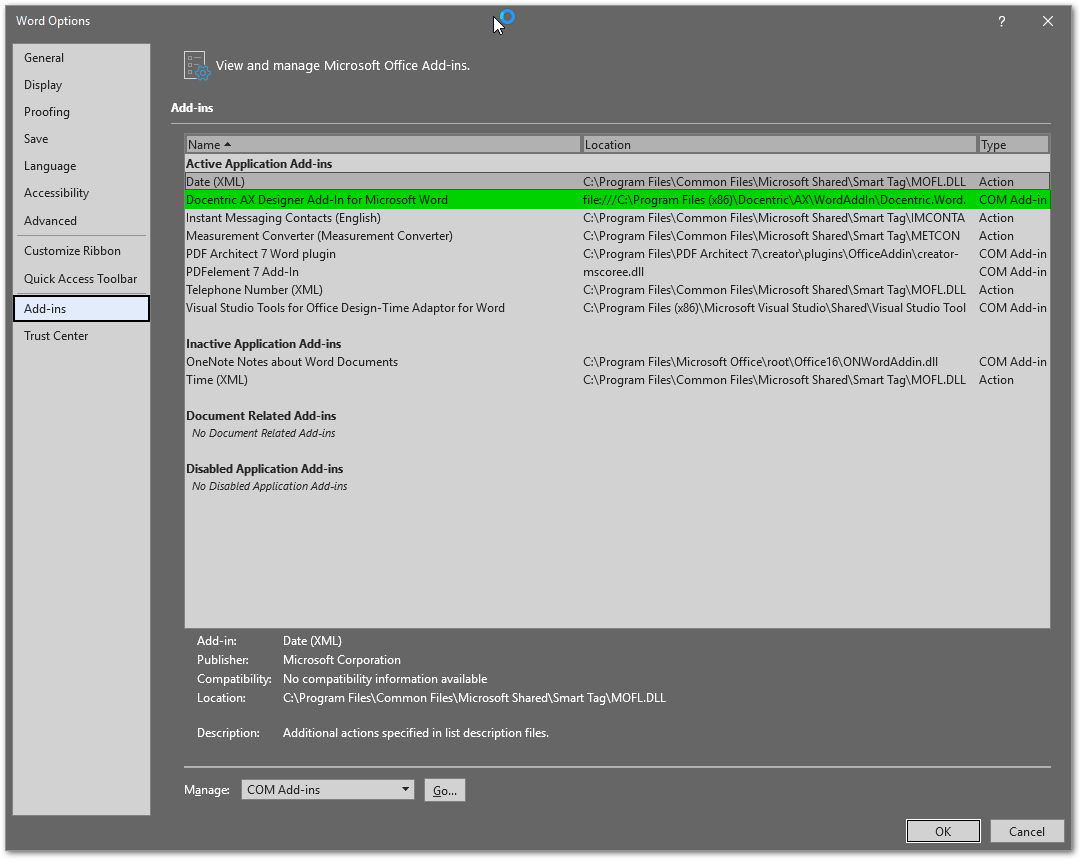Click the No compatibility information available text
The image size is (1081, 860).
(x=385, y=679)
